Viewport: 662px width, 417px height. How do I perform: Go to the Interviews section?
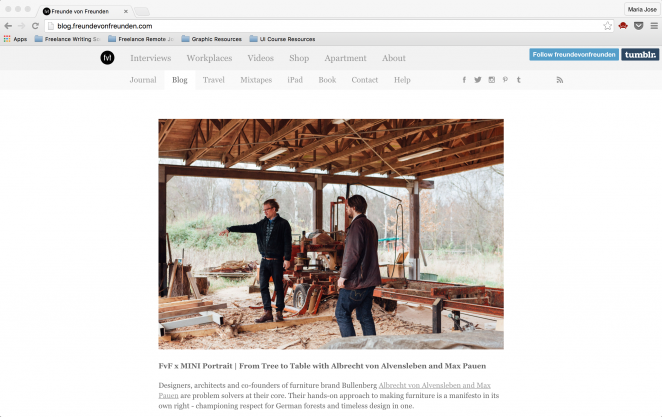coord(150,58)
